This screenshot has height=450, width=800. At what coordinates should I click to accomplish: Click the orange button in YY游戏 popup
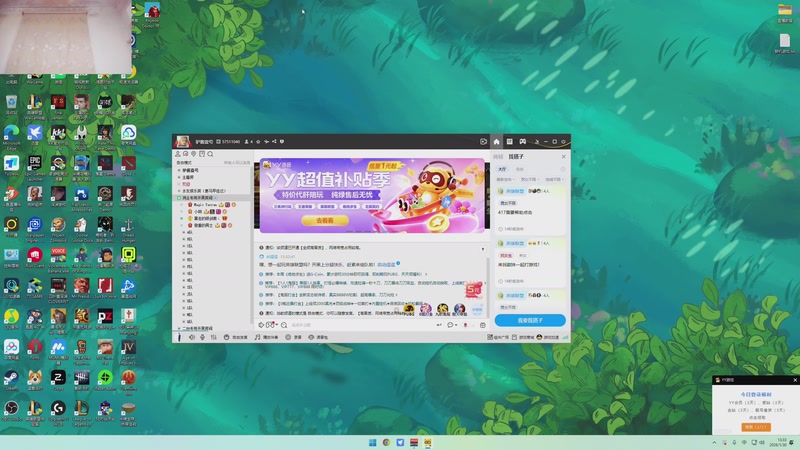pos(756,427)
